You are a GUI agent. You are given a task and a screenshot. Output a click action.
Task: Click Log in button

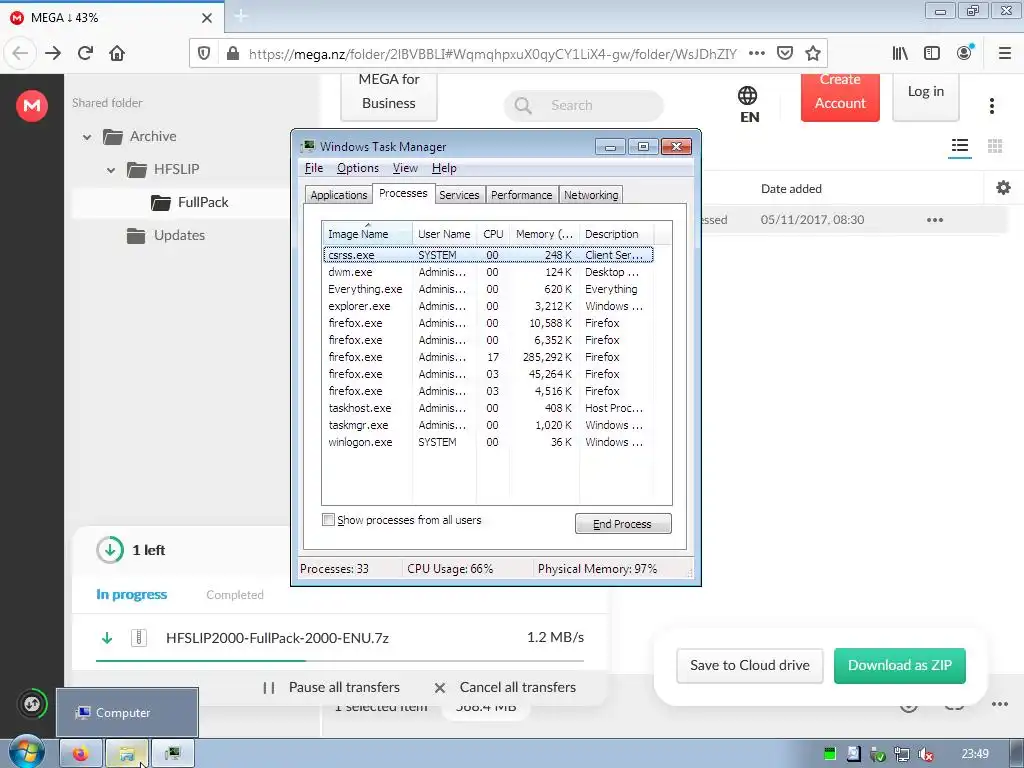925,97
